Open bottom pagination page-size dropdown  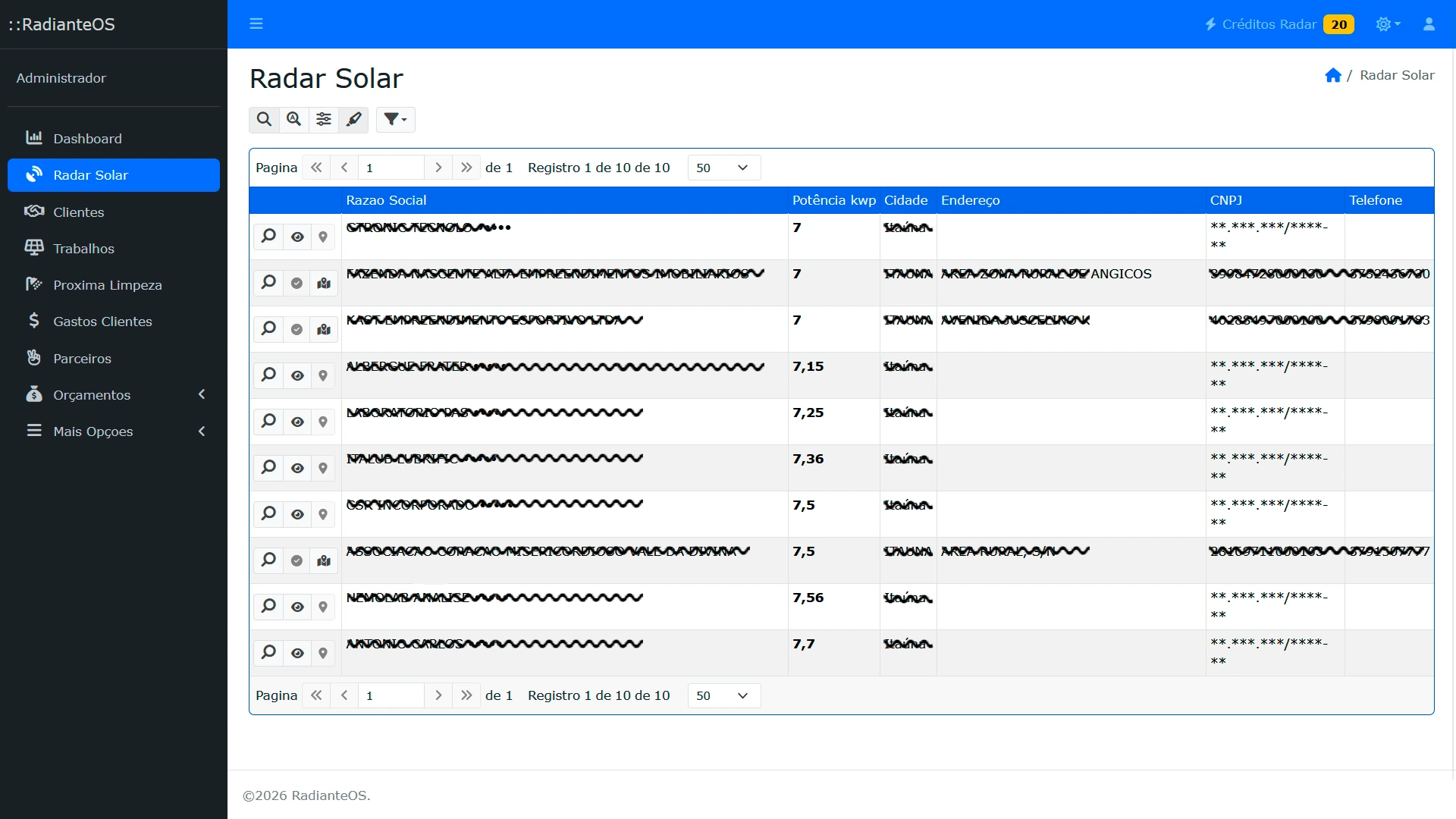tap(723, 695)
